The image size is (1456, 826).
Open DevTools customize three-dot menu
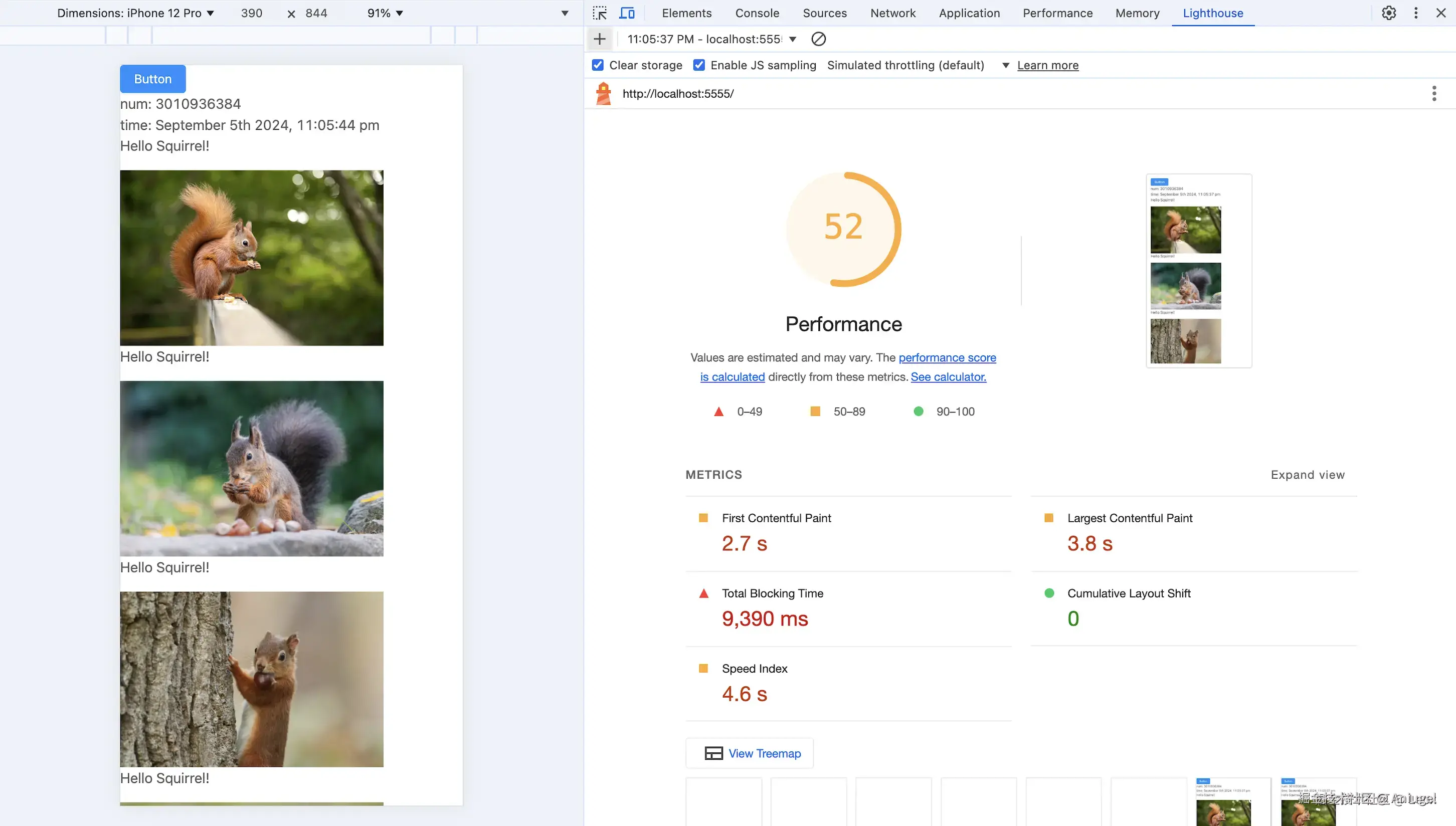coord(1416,13)
